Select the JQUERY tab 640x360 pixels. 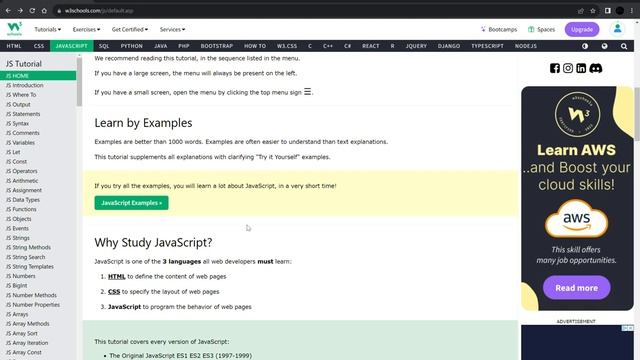(416, 46)
